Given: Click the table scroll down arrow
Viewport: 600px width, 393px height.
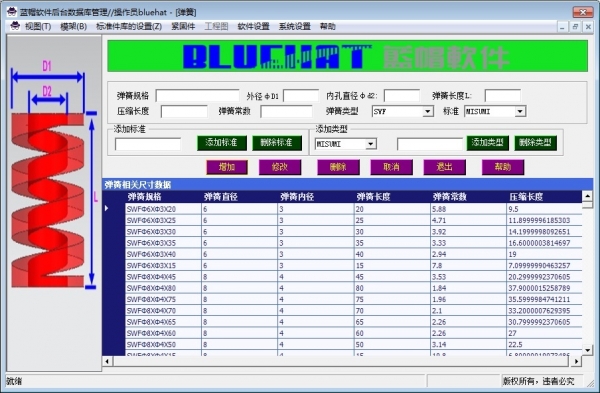Looking at the screenshot, I should [x=587, y=350].
